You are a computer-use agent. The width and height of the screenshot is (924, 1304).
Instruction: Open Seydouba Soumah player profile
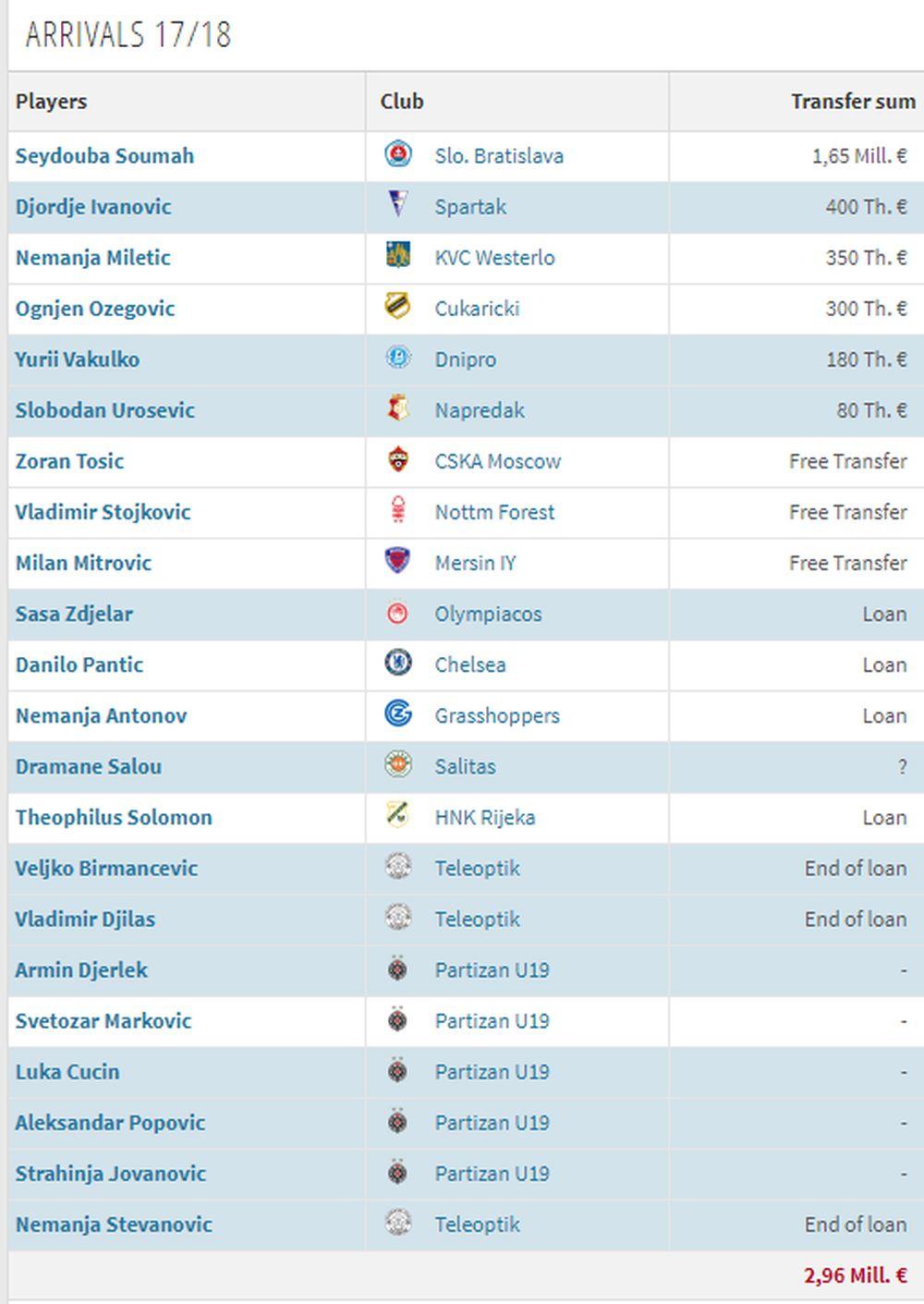coord(104,156)
